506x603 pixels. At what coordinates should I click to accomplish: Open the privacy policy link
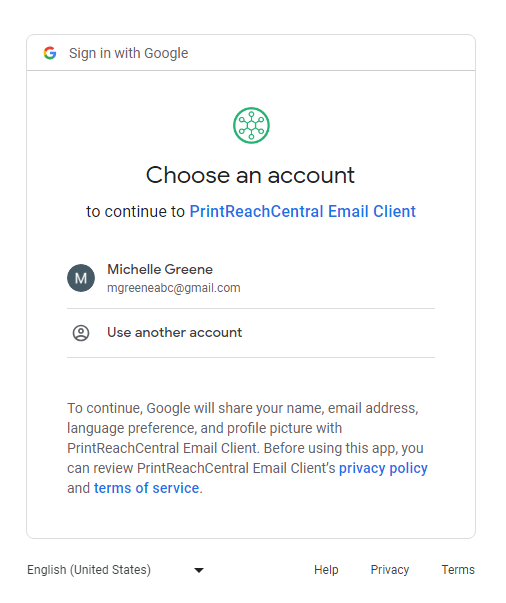pyautogui.click(x=383, y=468)
